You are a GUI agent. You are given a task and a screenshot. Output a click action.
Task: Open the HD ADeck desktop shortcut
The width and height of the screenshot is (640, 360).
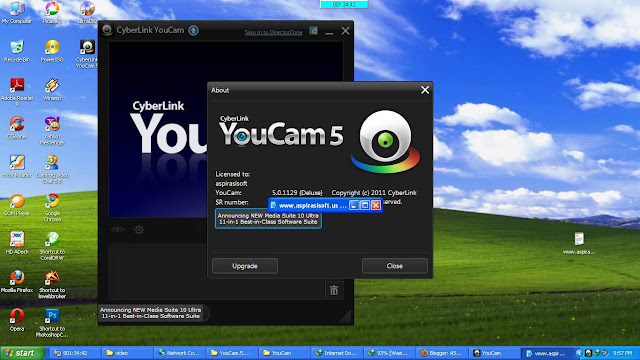tap(17, 243)
